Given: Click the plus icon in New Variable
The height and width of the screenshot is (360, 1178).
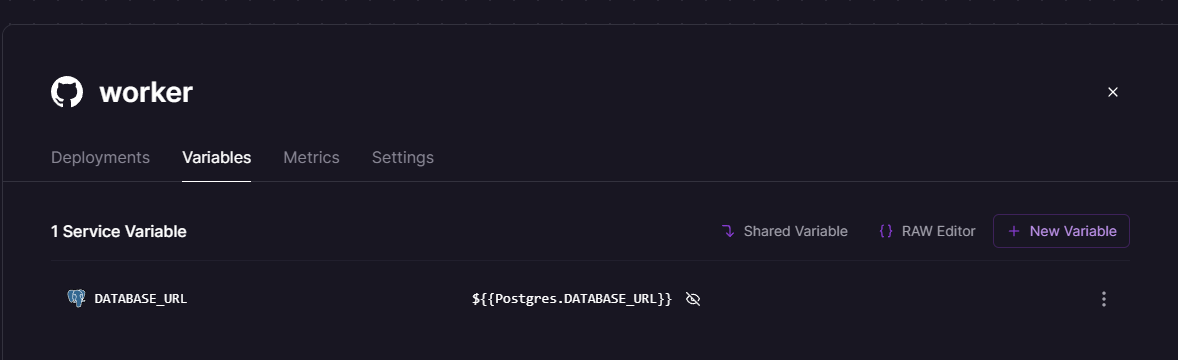Looking at the screenshot, I should pyautogui.click(x=1013, y=231).
